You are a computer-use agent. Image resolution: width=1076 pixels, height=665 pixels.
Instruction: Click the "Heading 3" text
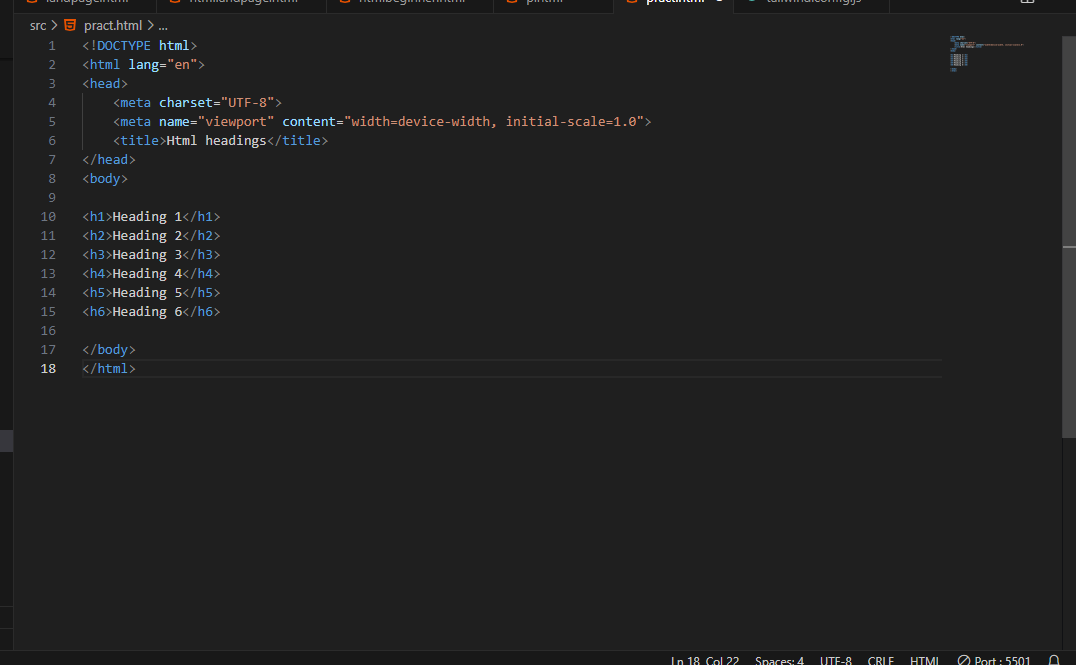coord(147,255)
